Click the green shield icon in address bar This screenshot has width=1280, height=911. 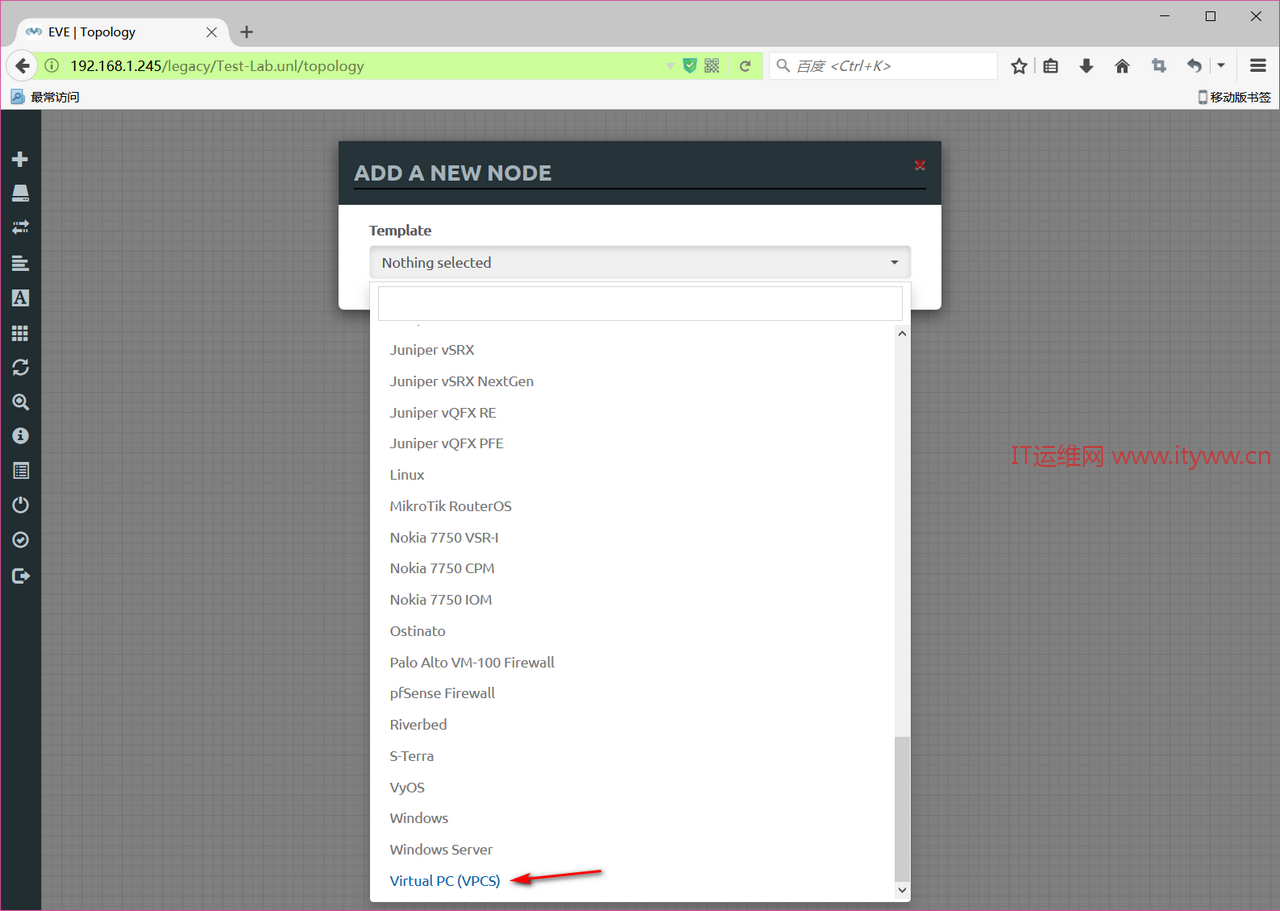pyautogui.click(x=689, y=66)
